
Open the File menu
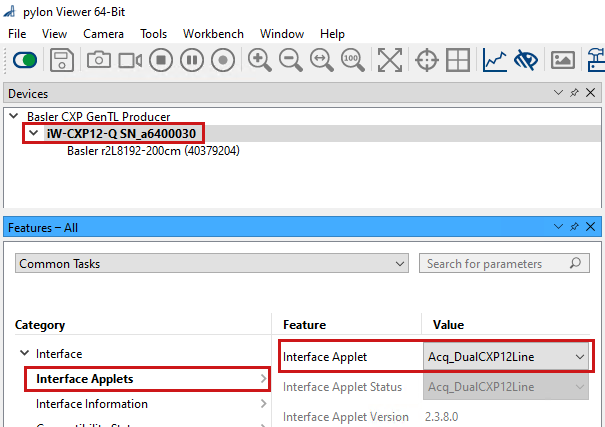17,34
